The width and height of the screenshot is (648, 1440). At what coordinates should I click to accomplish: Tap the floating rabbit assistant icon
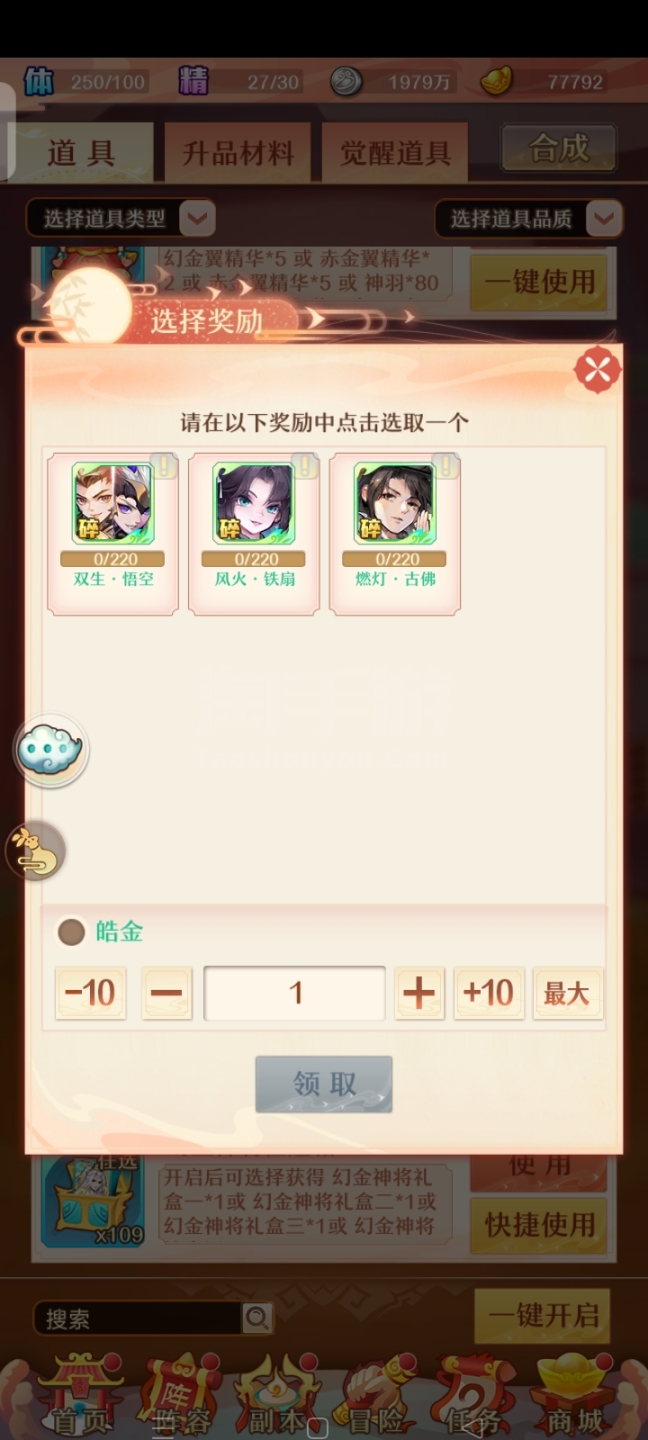click(x=36, y=852)
